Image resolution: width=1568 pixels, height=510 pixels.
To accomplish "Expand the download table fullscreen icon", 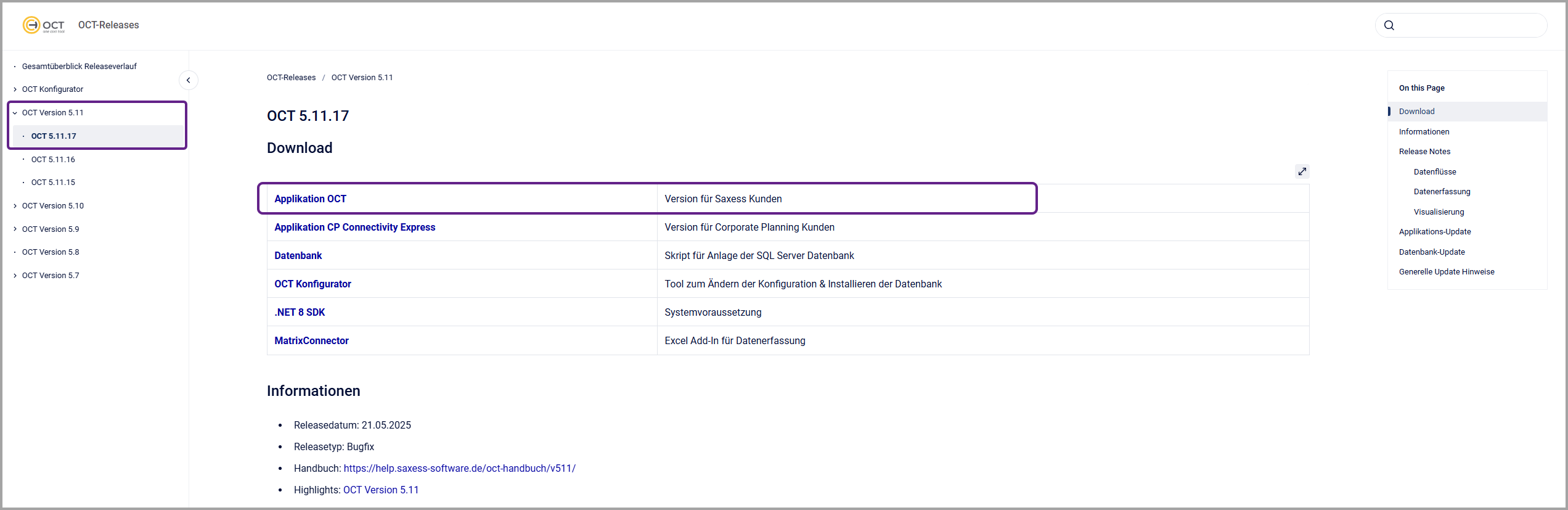I will coord(1302,171).
